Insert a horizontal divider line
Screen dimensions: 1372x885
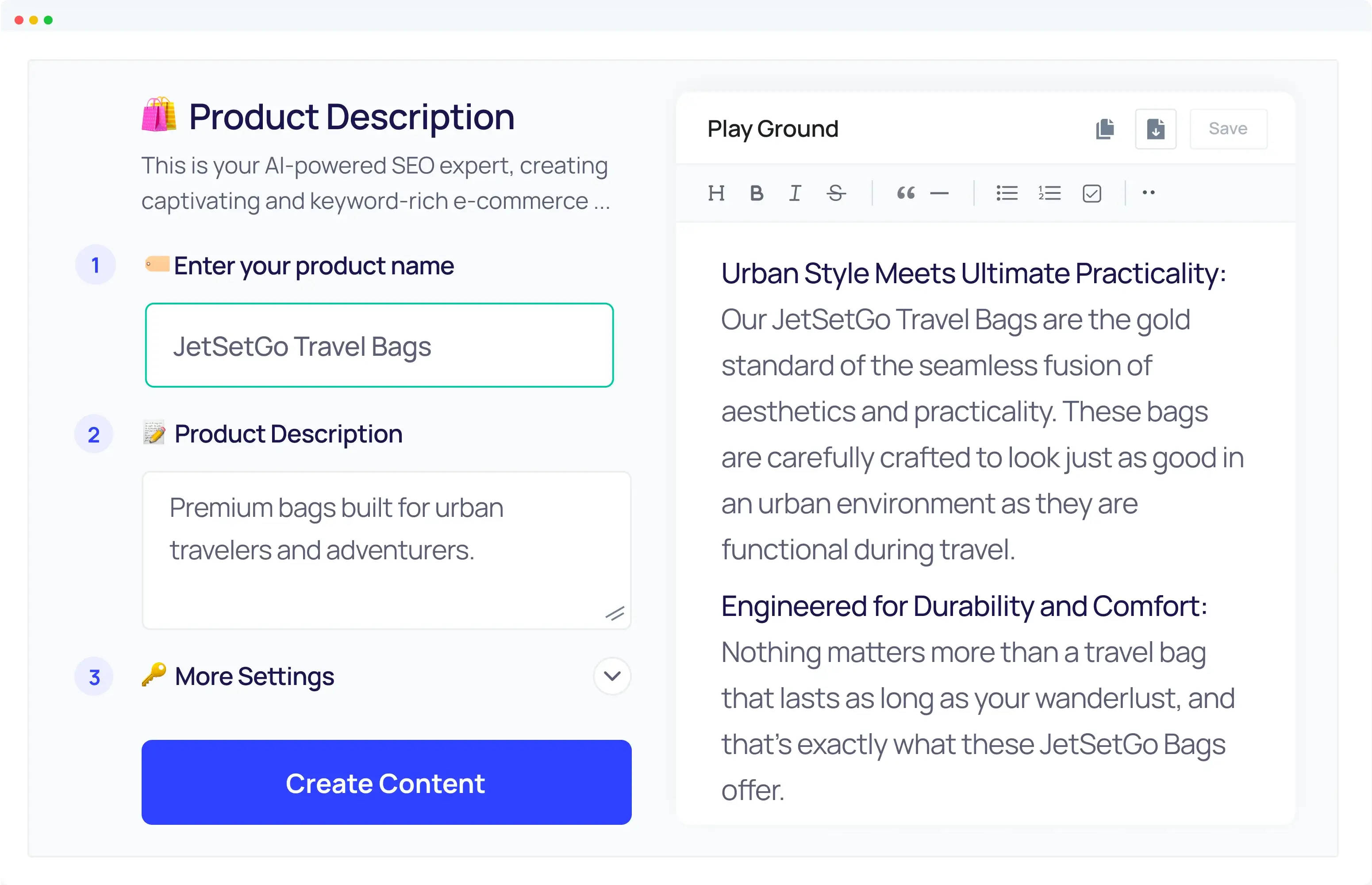click(939, 193)
